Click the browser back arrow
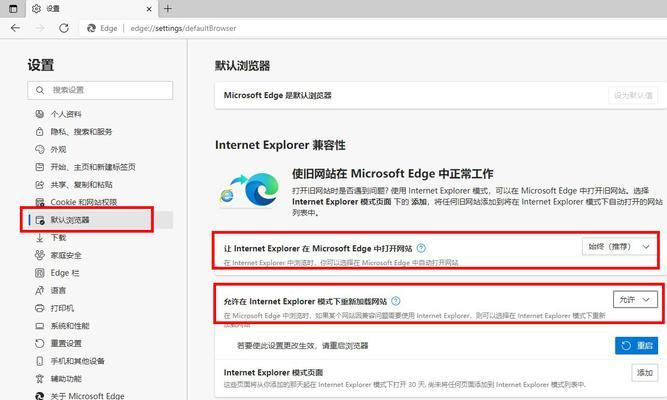 coord(15,28)
